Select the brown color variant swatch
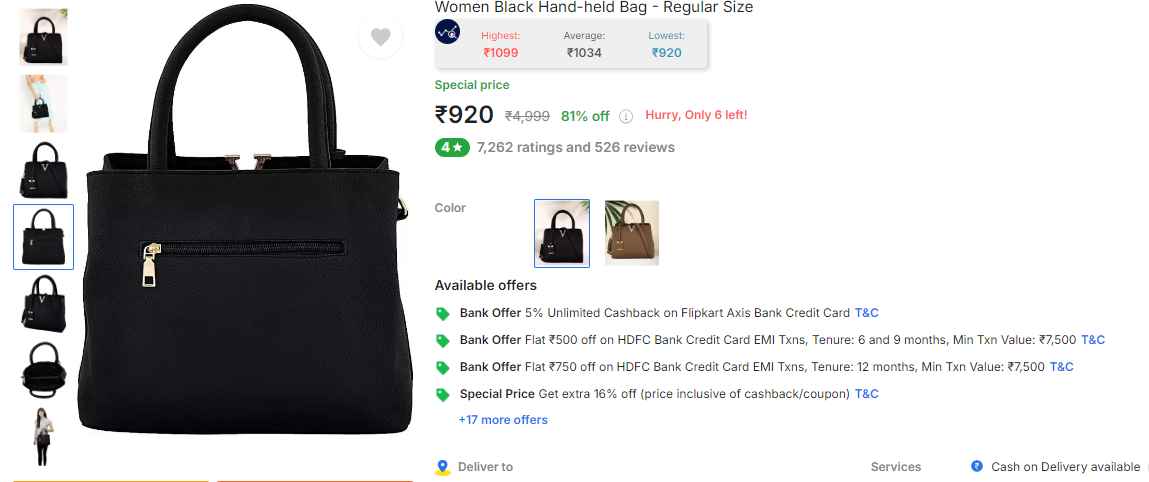Viewport: 1149px width, 482px height. coord(632,233)
